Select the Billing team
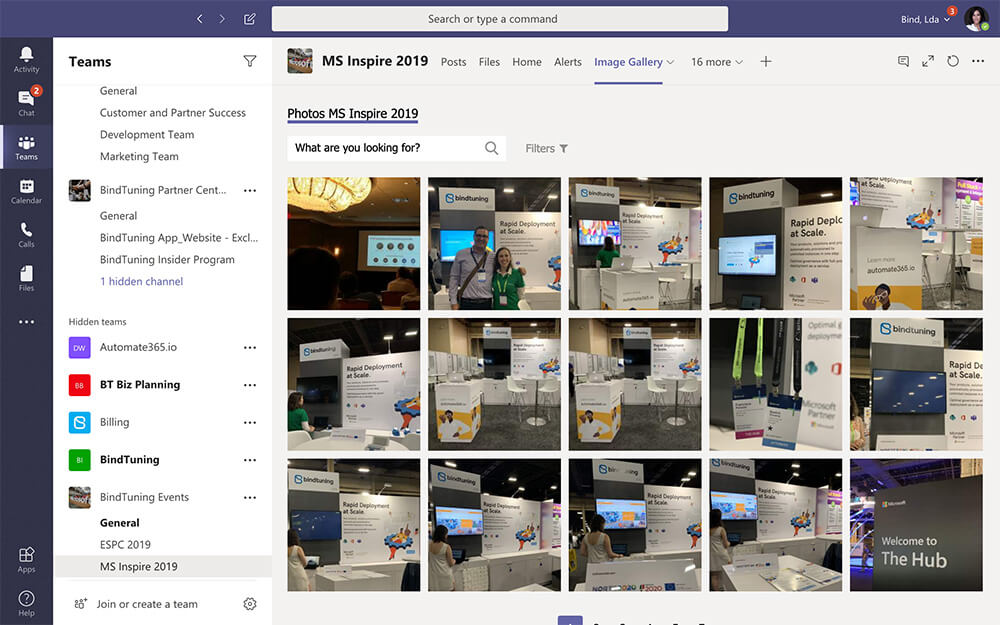1000x625 pixels. [x=114, y=422]
